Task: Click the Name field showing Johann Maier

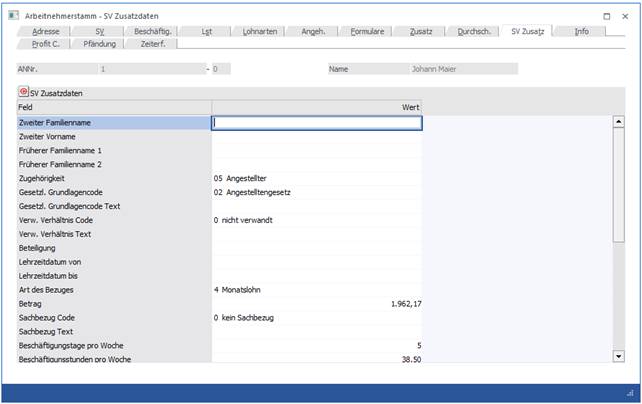Action: (x=462, y=69)
